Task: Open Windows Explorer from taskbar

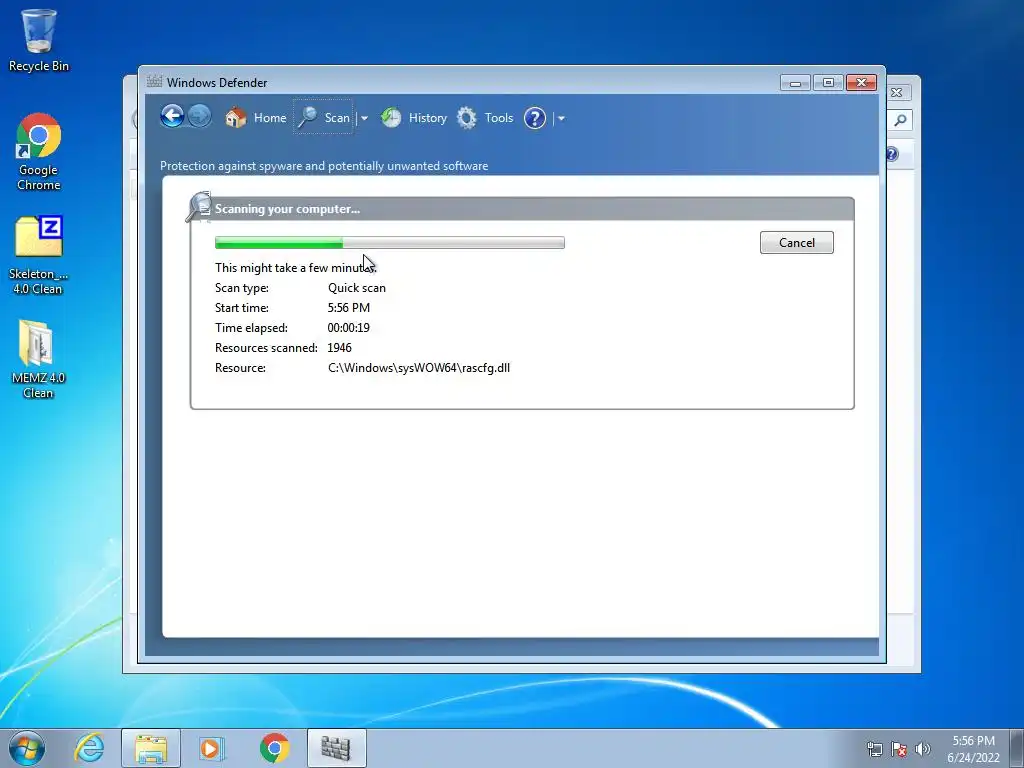Action: tap(151, 748)
